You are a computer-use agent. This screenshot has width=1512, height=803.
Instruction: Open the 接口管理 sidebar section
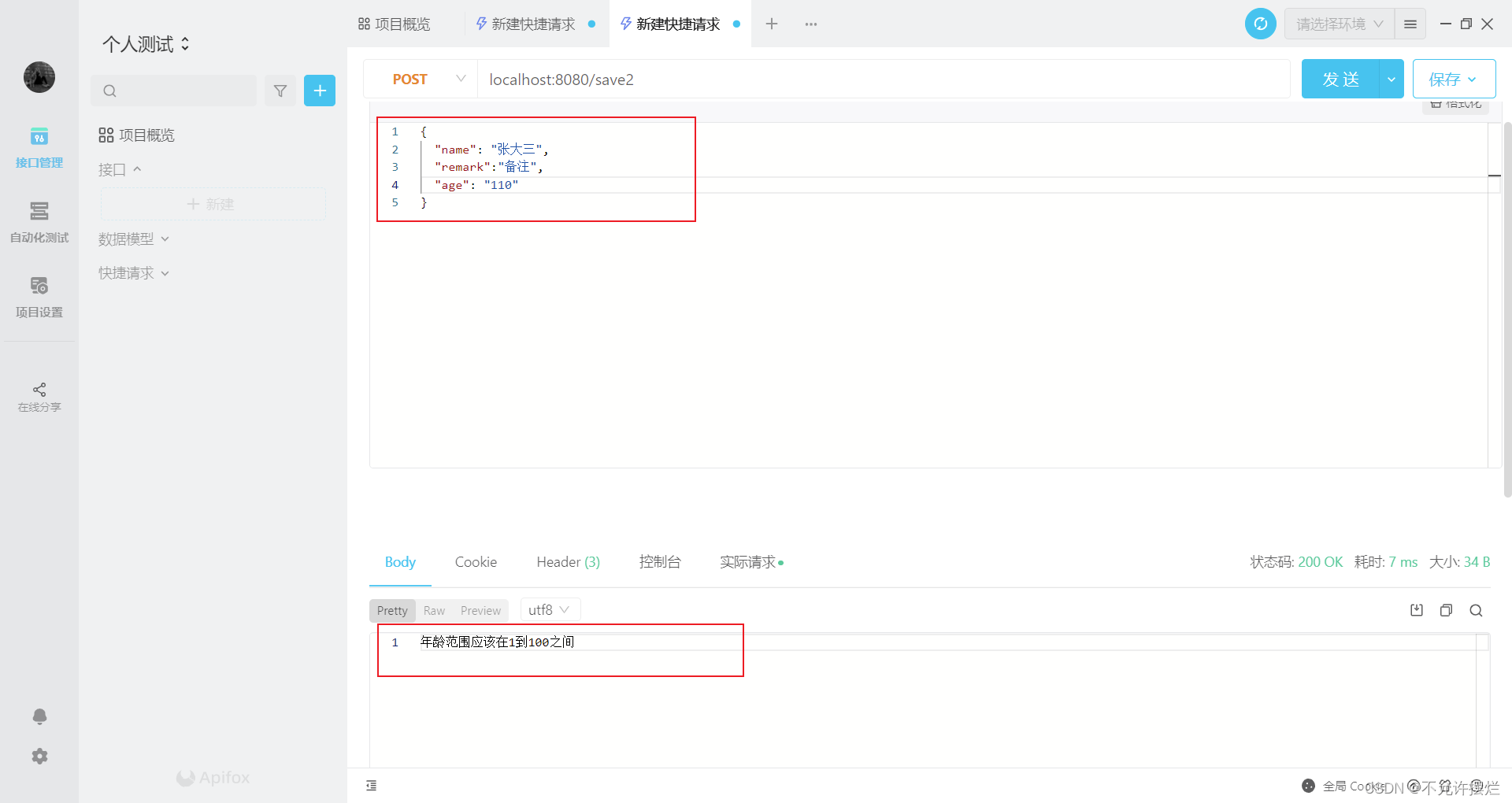point(39,148)
